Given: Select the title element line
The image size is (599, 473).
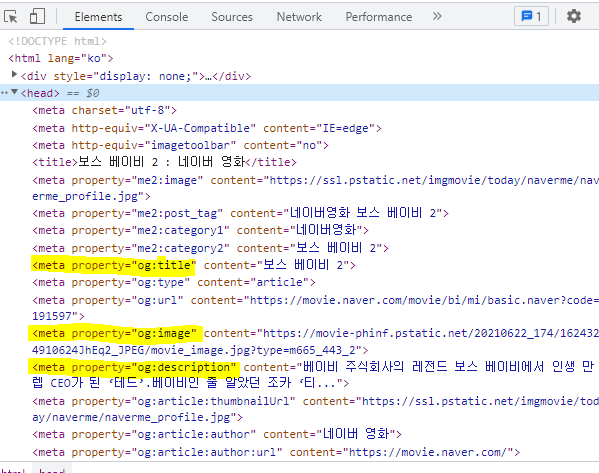Looking at the screenshot, I should pyautogui.click(x=164, y=162).
